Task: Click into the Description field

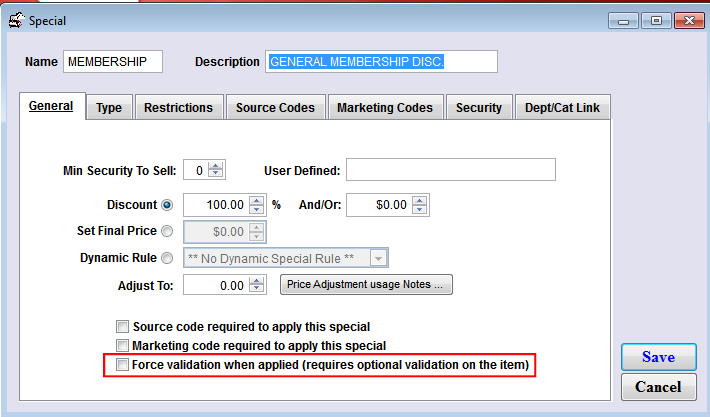Action: 381,62
